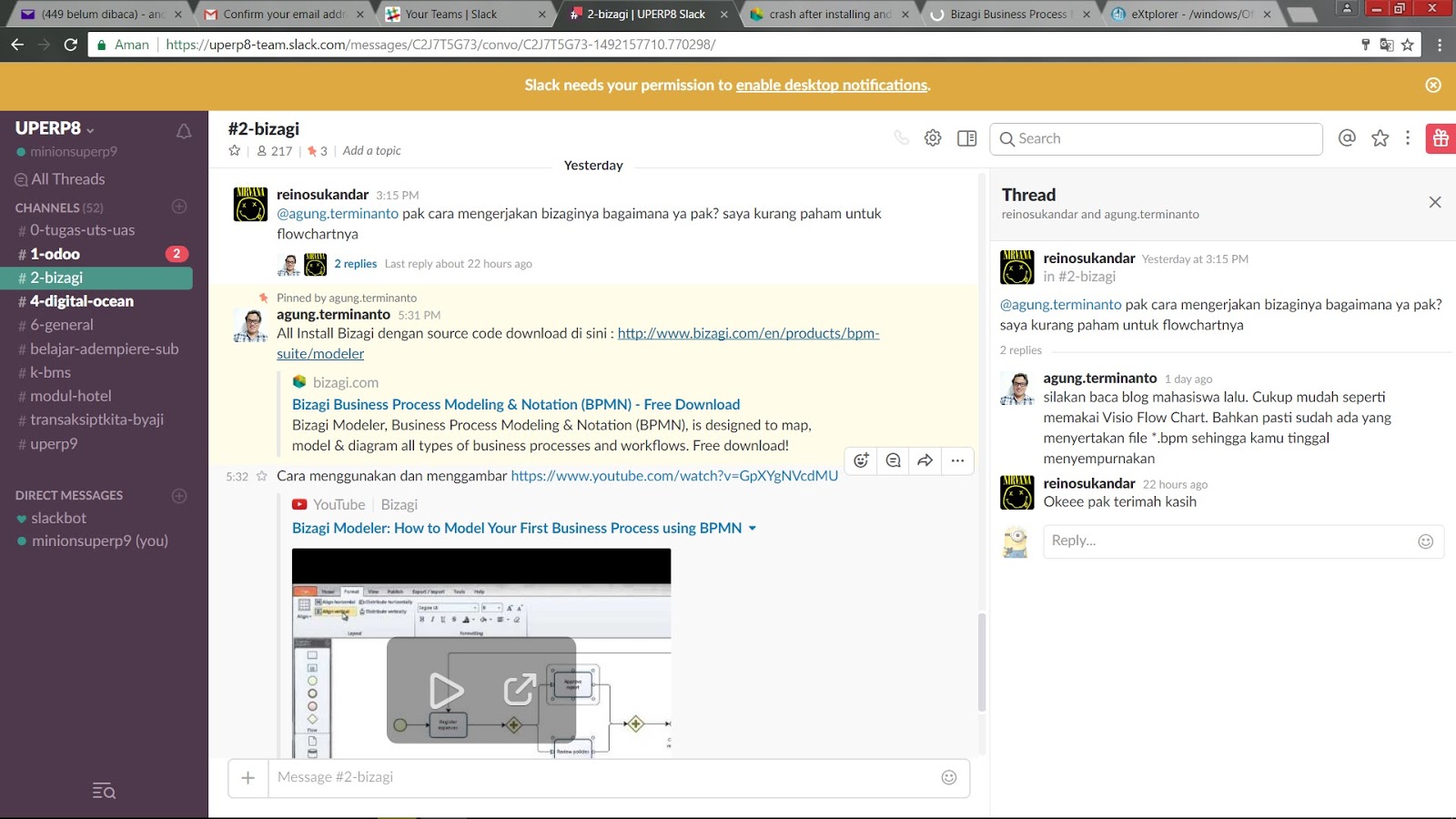This screenshot has height=819, width=1456.
Task: Open the Bizagi Modeler video title link
Action: click(517, 528)
